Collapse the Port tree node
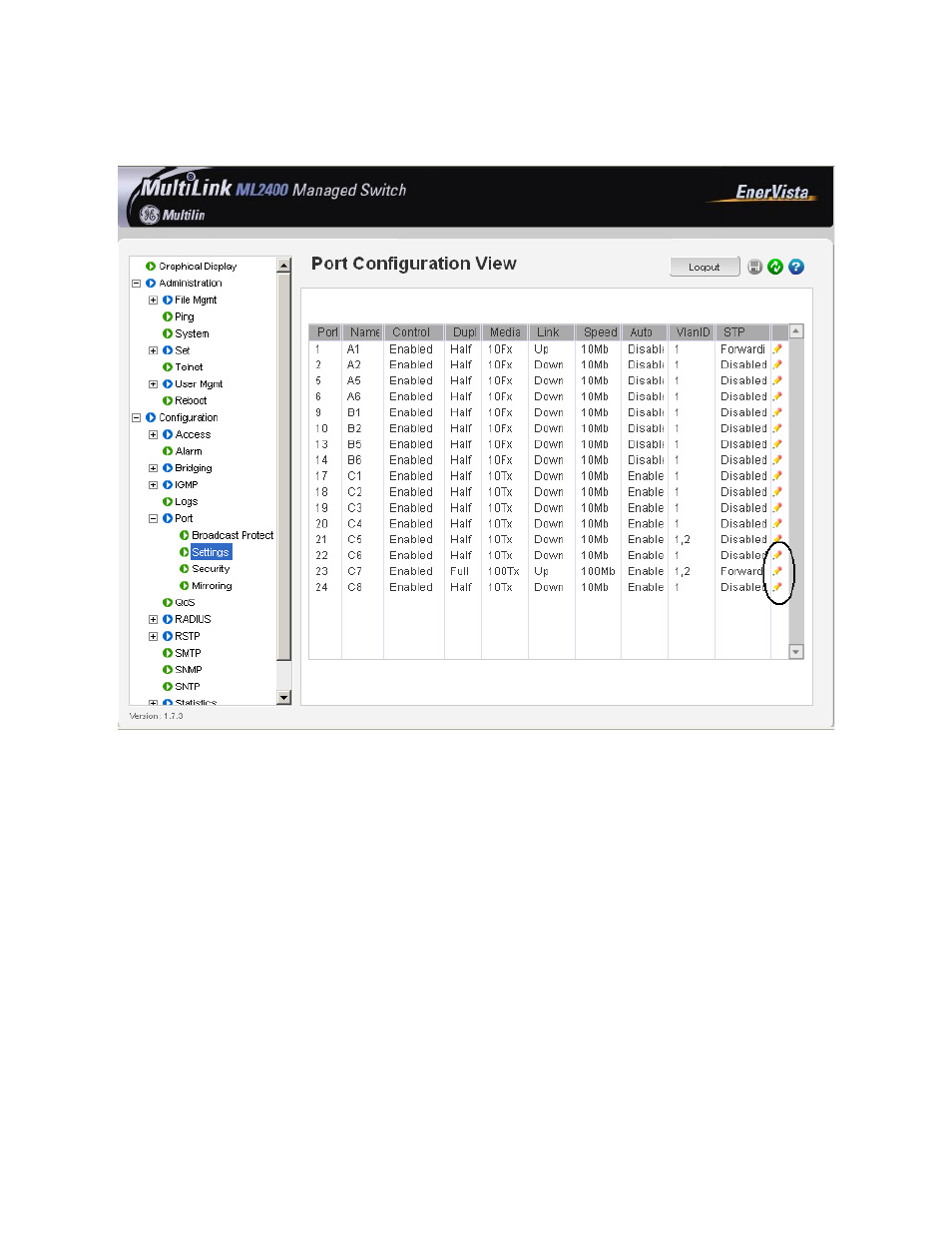This screenshot has height=1233, width=952. pyautogui.click(x=153, y=519)
